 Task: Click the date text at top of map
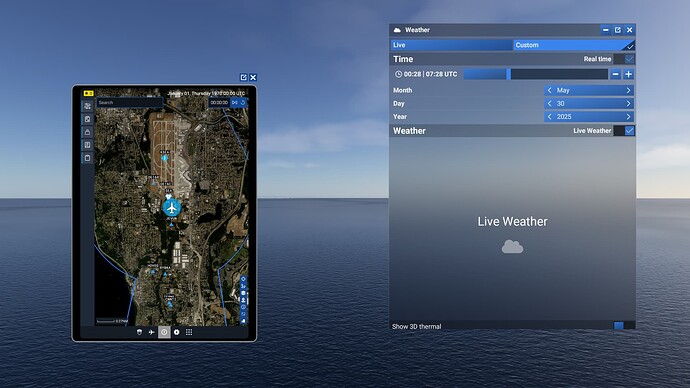tap(206, 93)
